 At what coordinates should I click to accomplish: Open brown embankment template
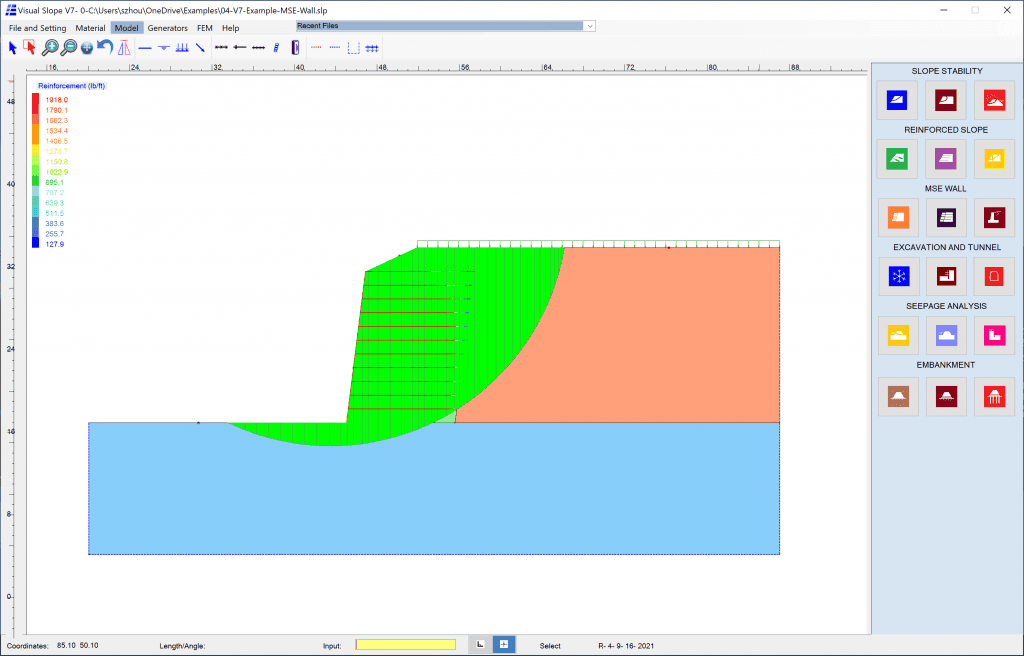click(898, 397)
